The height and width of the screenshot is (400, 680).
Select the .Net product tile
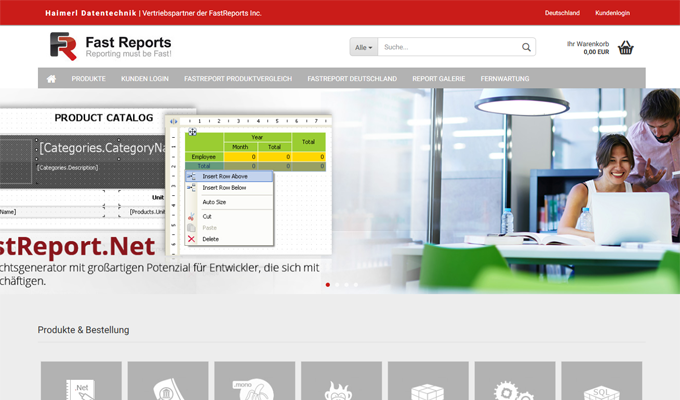(x=81, y=382)
